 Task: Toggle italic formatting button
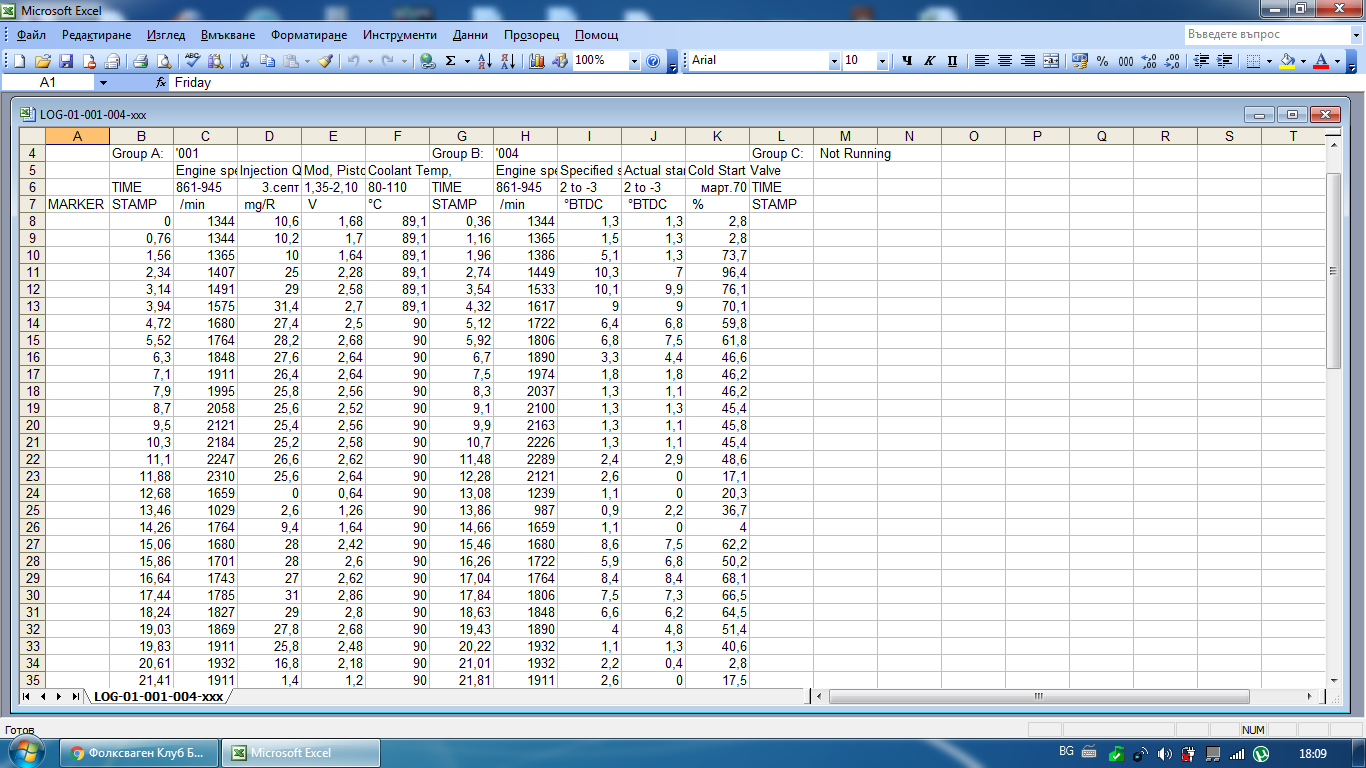click(x=929, y=61)
